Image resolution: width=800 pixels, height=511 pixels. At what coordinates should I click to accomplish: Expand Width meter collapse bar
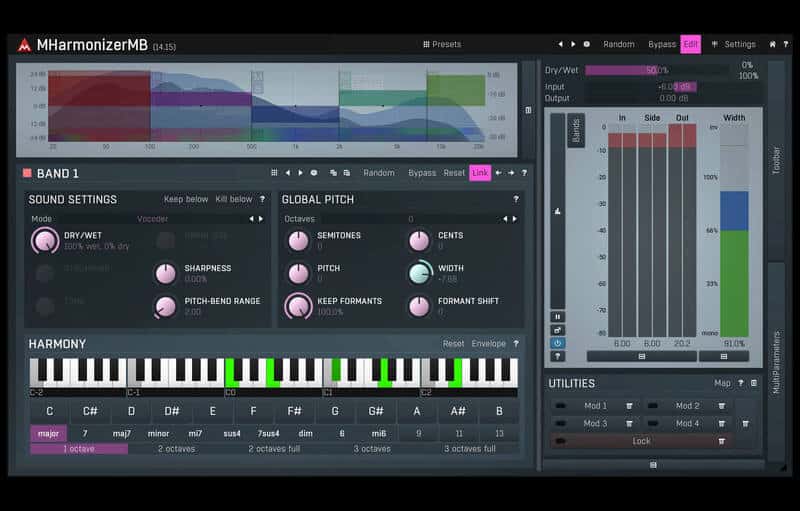point(723,356)
